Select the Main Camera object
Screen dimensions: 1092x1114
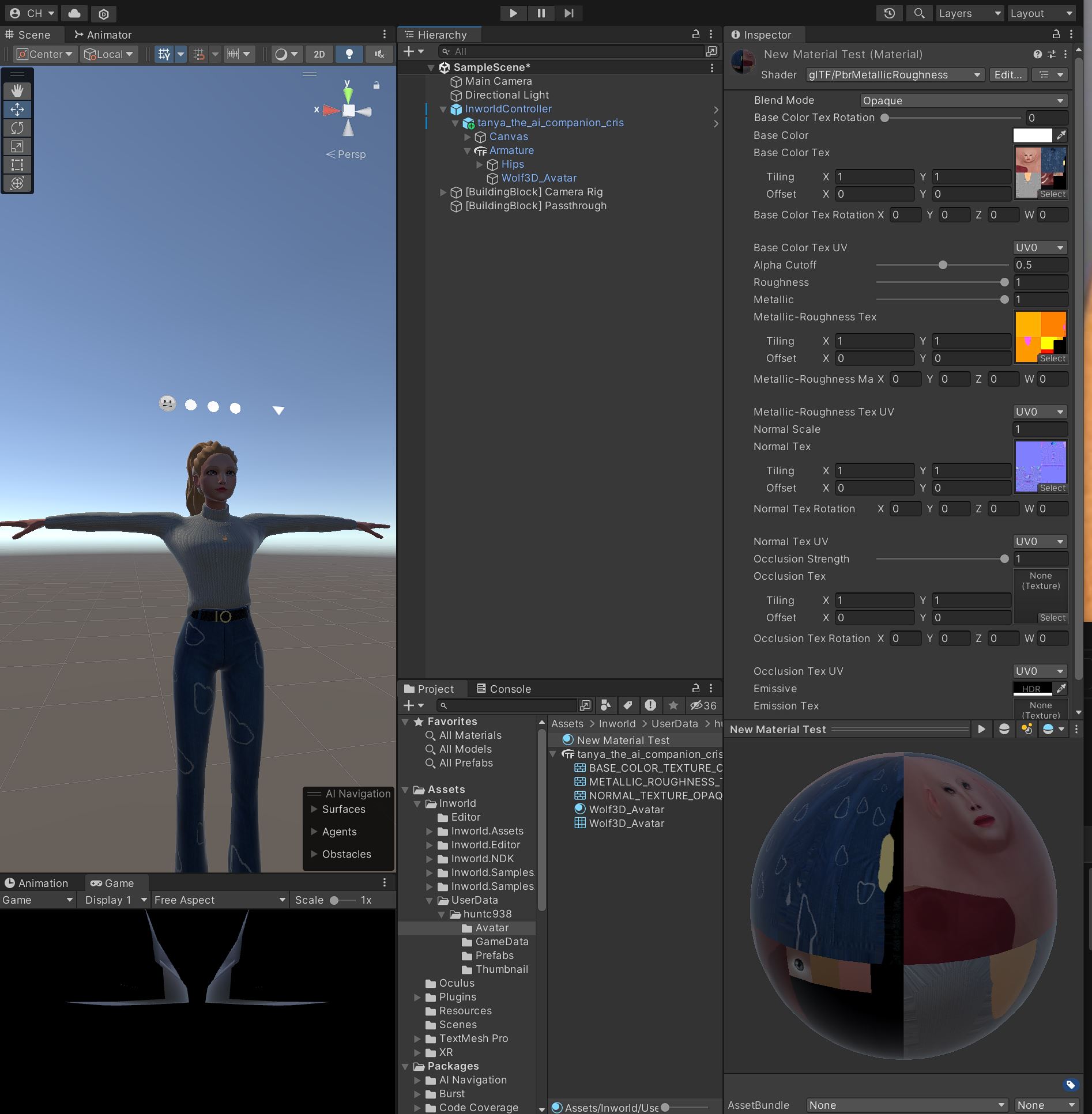[498, 81]
